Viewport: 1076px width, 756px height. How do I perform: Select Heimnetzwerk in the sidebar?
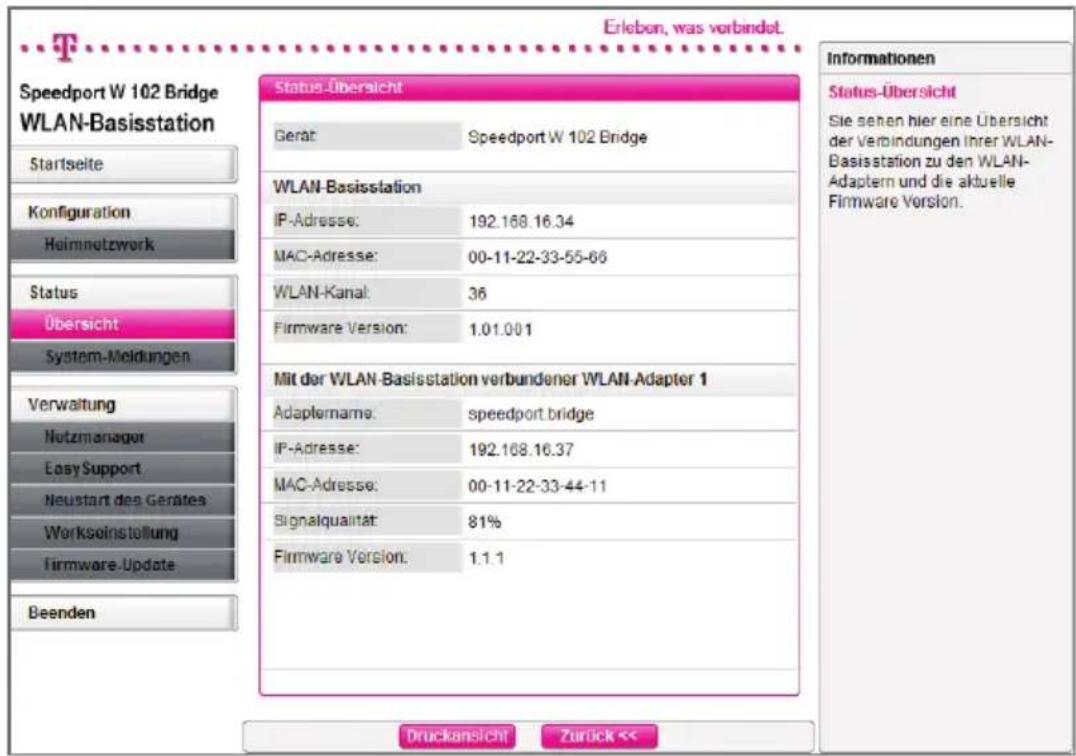(x=124, y=245)
